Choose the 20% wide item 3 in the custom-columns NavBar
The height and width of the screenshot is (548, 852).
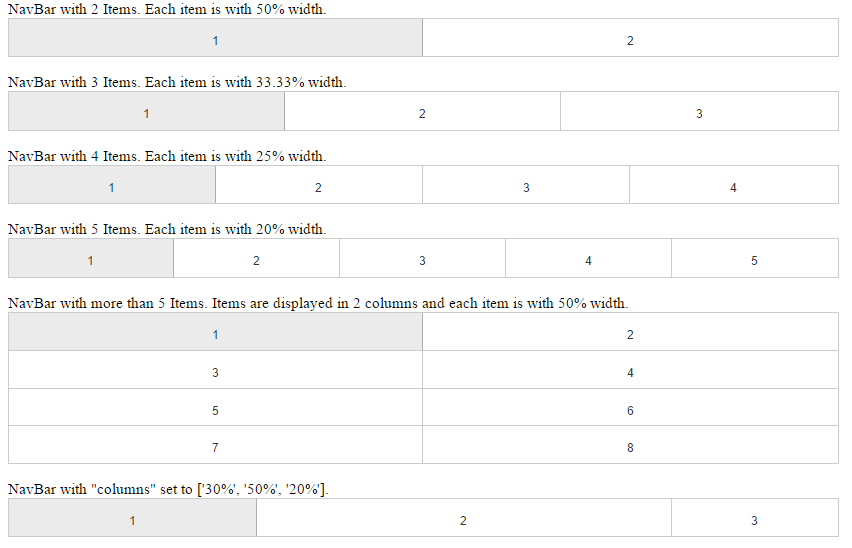pos(754,519)
